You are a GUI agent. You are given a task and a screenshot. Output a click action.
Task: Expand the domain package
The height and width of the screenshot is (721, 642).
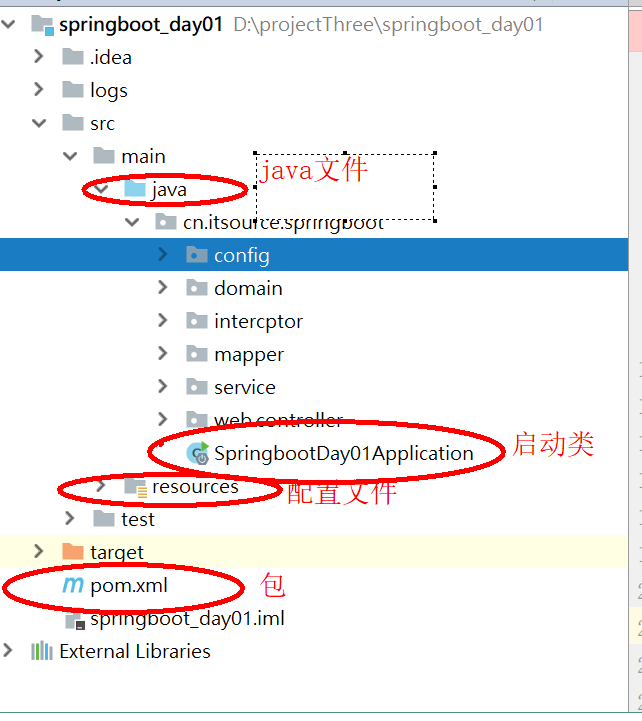(x=163, y=287)
